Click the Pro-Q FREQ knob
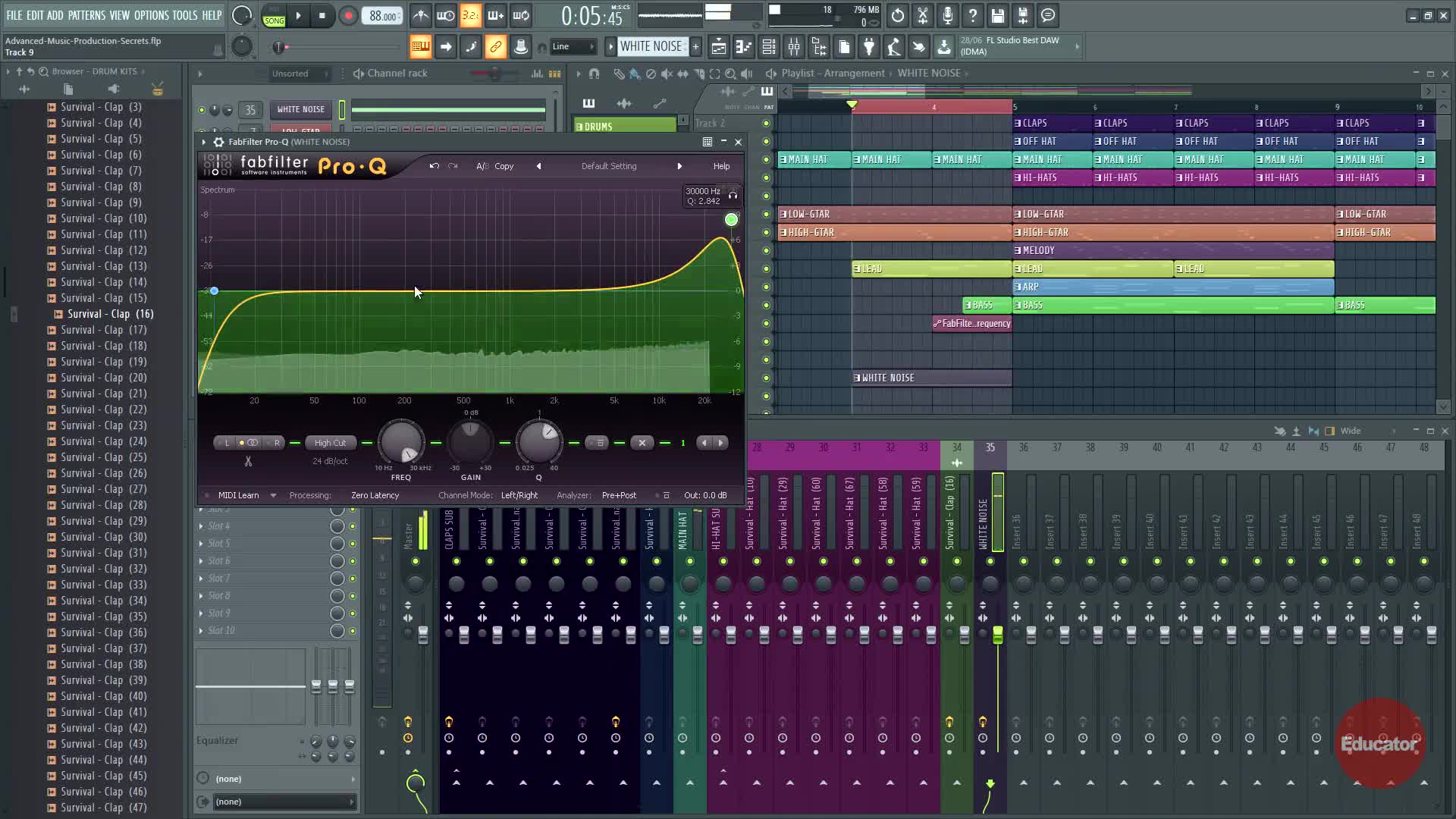This screenshot has height=819, width=1456. point(401,443)
